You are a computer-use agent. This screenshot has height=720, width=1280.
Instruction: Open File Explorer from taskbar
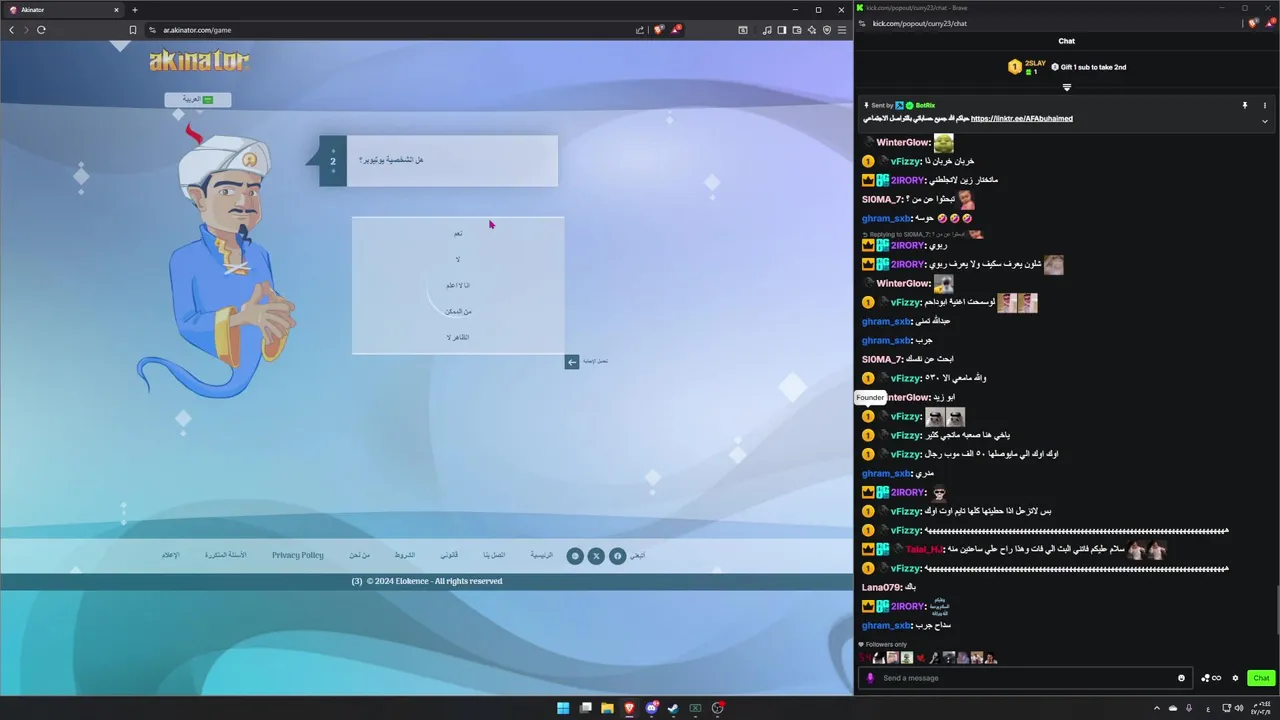coord(607,708)
